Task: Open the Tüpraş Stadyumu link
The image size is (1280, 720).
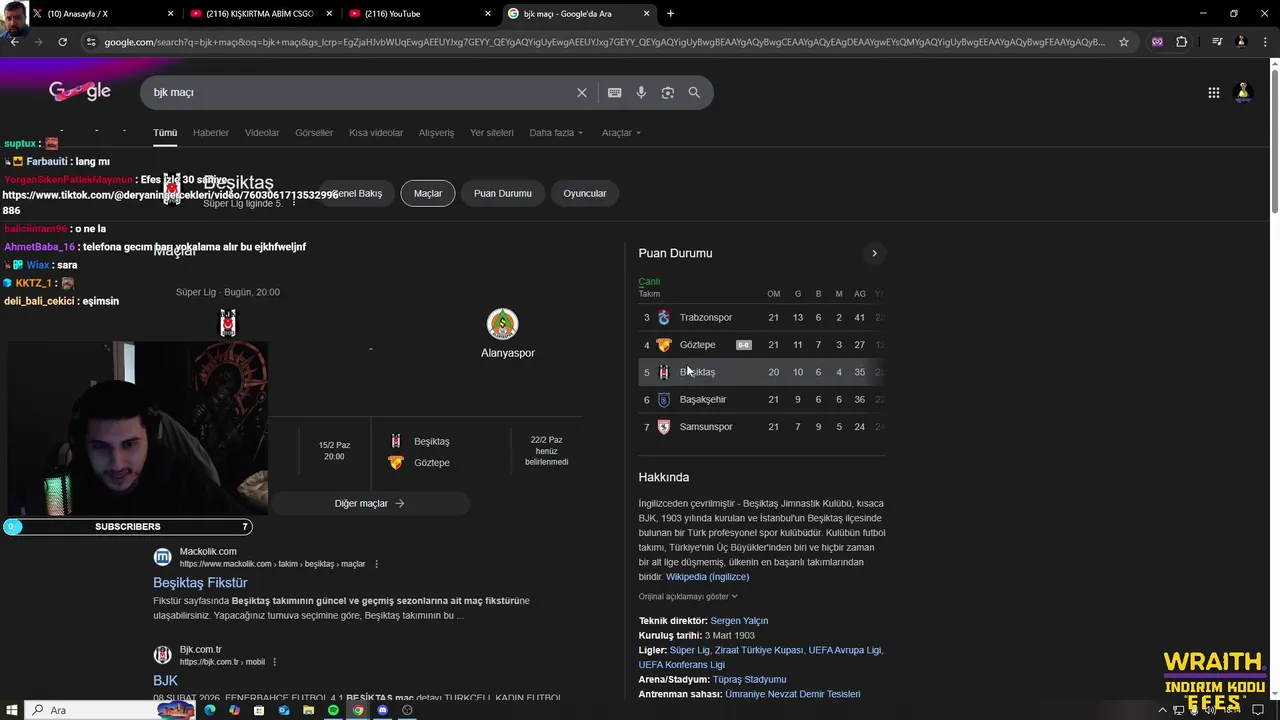Action: 749,679
